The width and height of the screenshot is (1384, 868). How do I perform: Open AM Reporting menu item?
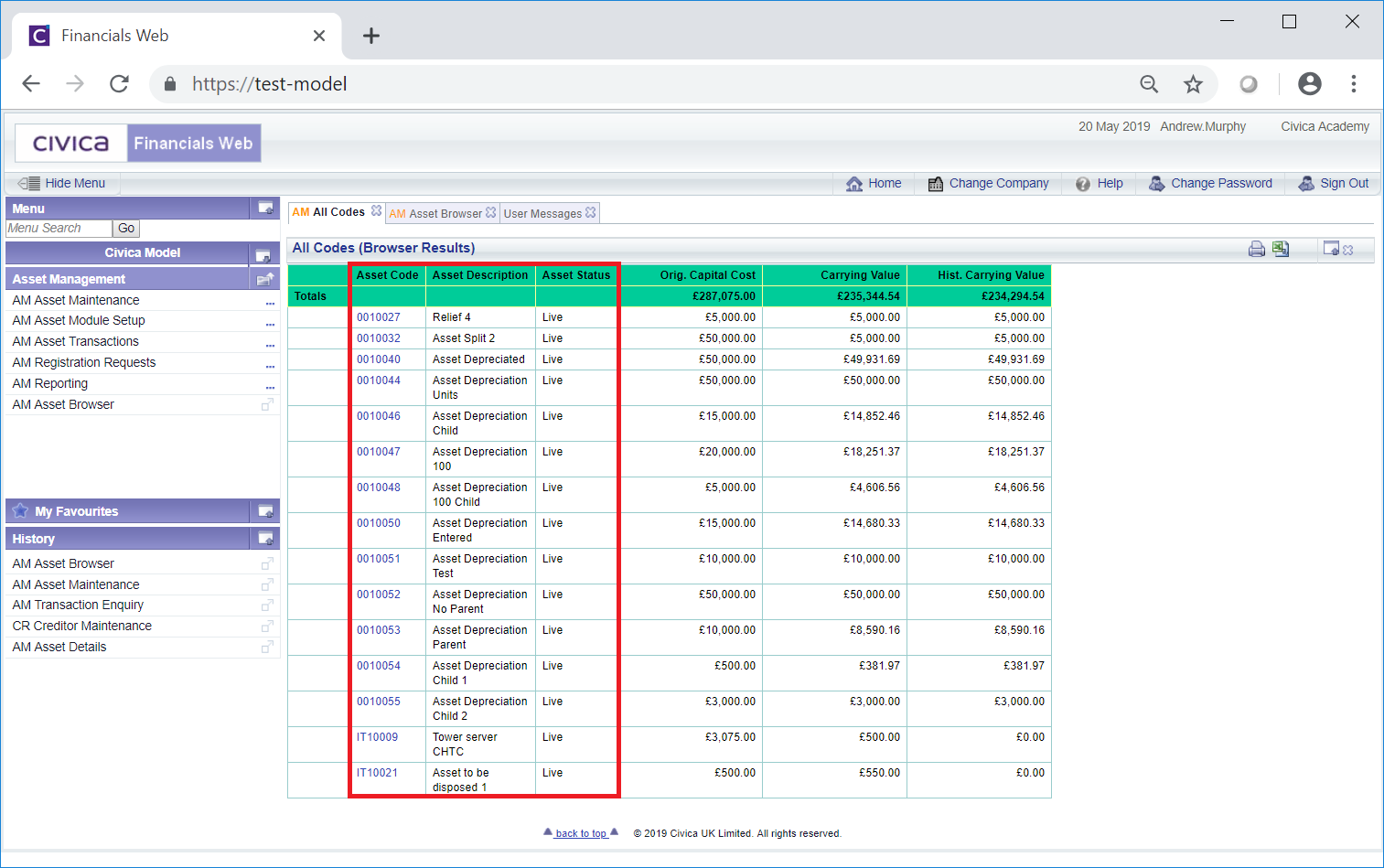[50, 383]
